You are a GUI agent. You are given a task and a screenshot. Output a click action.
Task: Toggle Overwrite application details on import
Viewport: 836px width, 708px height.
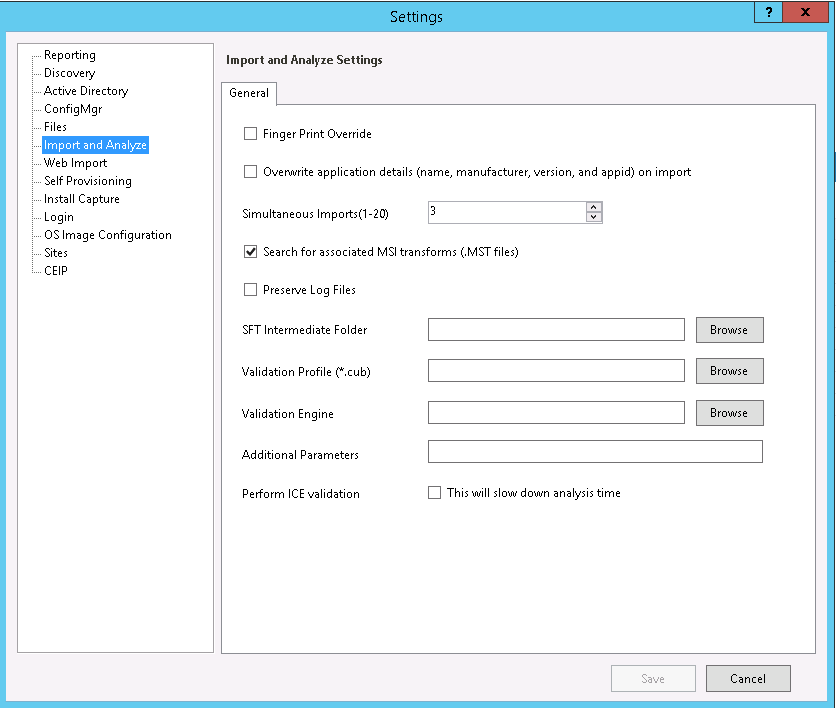pyautogui.click(x=251, y=172)
